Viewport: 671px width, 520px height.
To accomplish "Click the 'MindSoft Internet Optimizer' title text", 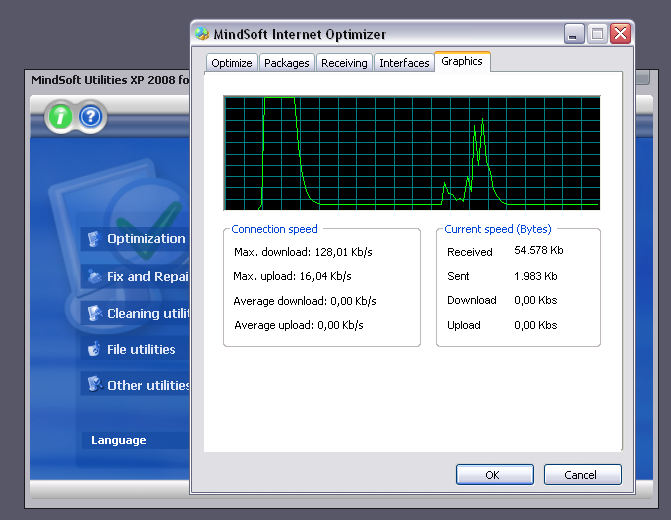I will pos(300,34).
